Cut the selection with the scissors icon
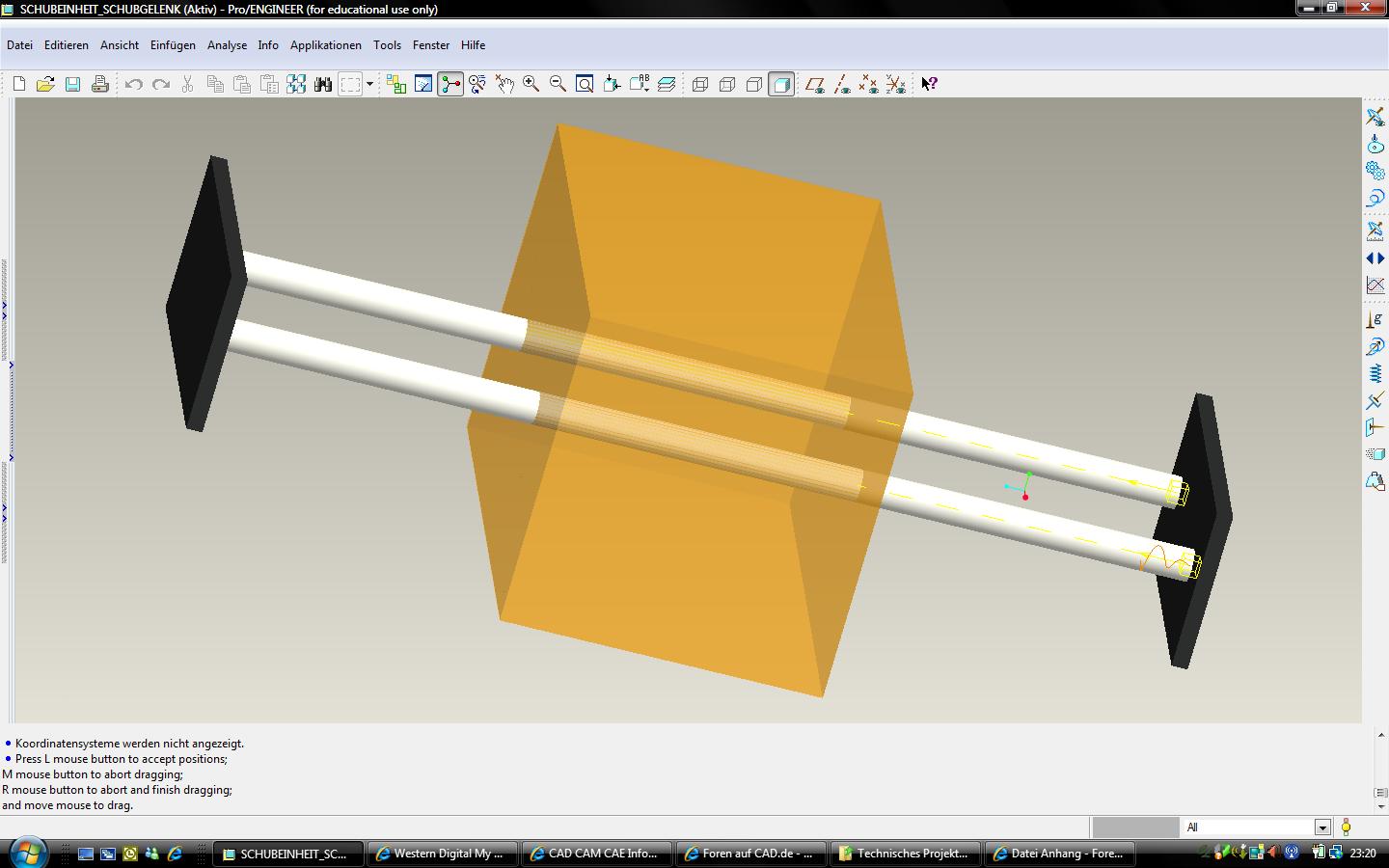The height and width of the screenshot is (868, 1389). (x=188, y=84)
